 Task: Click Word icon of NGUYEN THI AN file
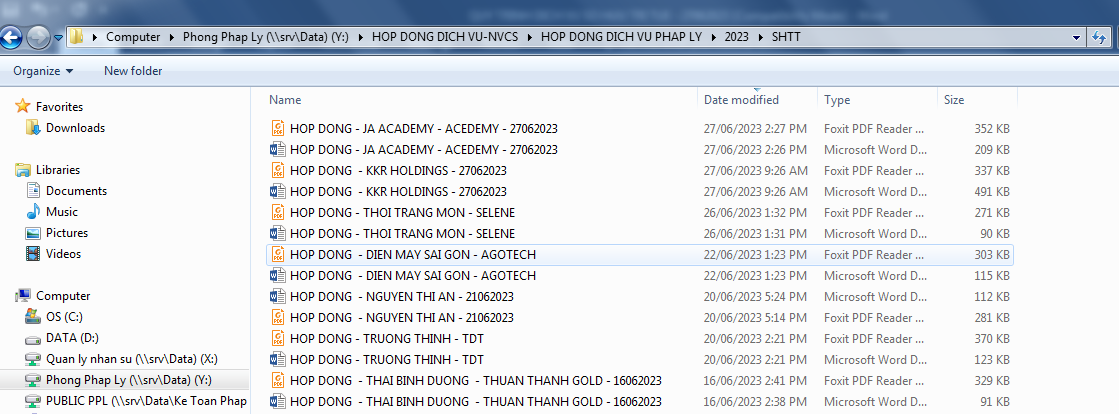coord(278,296)
